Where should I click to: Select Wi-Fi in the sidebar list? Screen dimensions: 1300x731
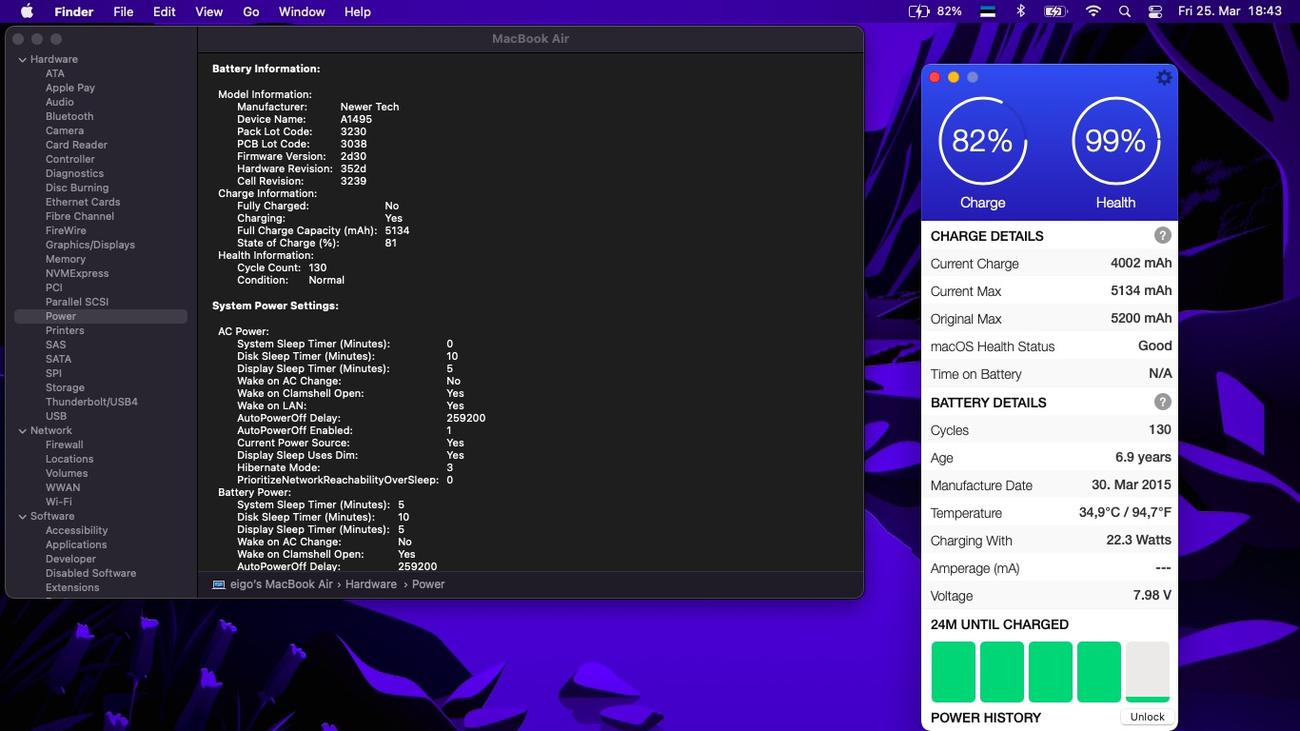58,502
